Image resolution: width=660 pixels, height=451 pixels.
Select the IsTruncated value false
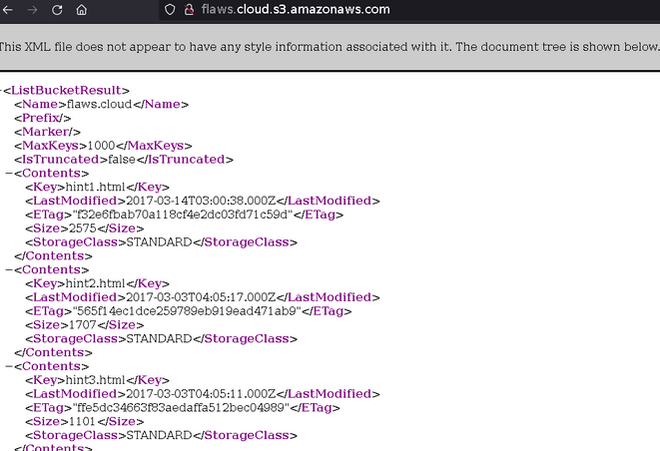pos(122,160)
